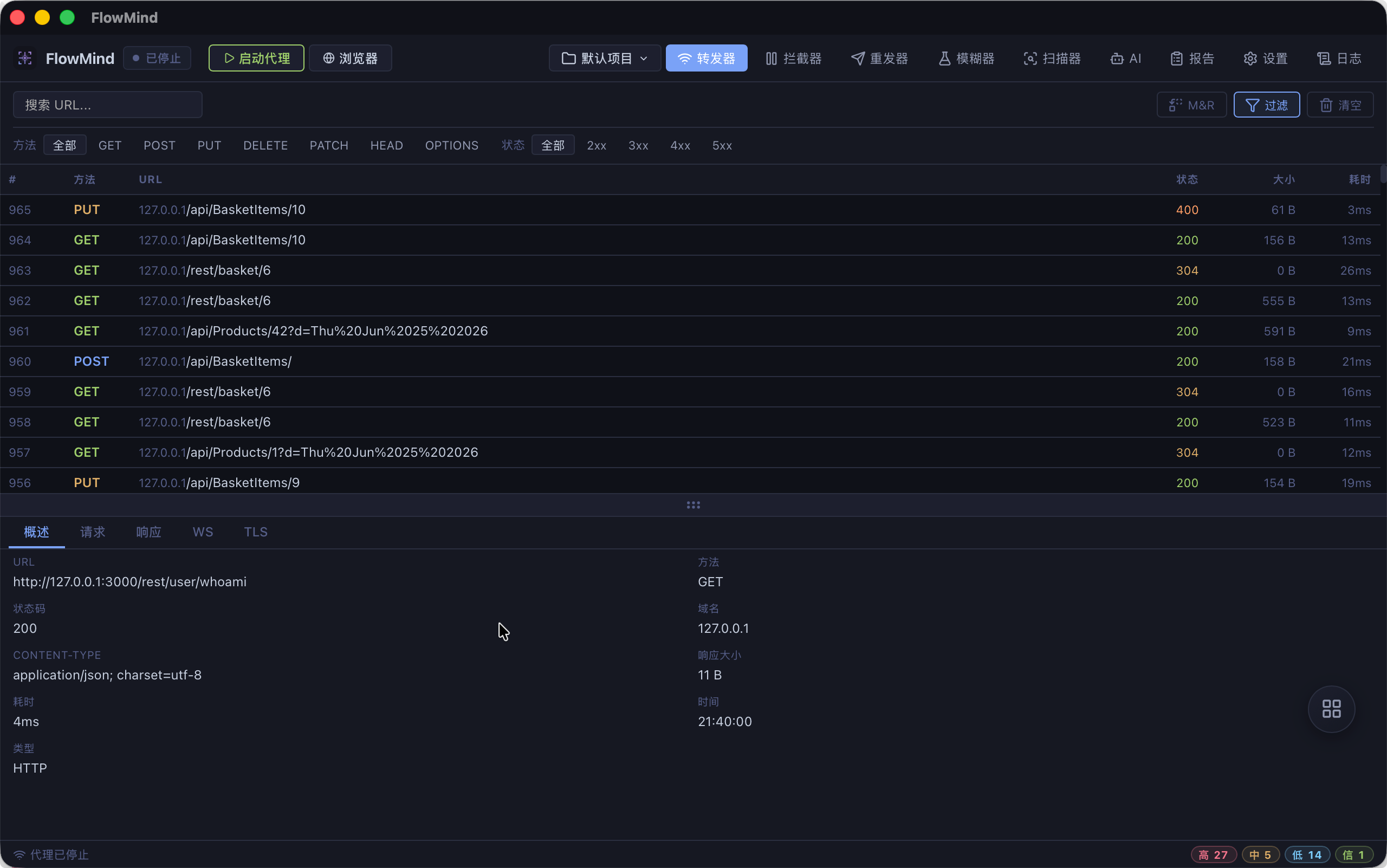Viewport: 1387px width, 868px height.
Task: Select request 956 PUT BasketItems/9
Action: [x=690, y=482]
